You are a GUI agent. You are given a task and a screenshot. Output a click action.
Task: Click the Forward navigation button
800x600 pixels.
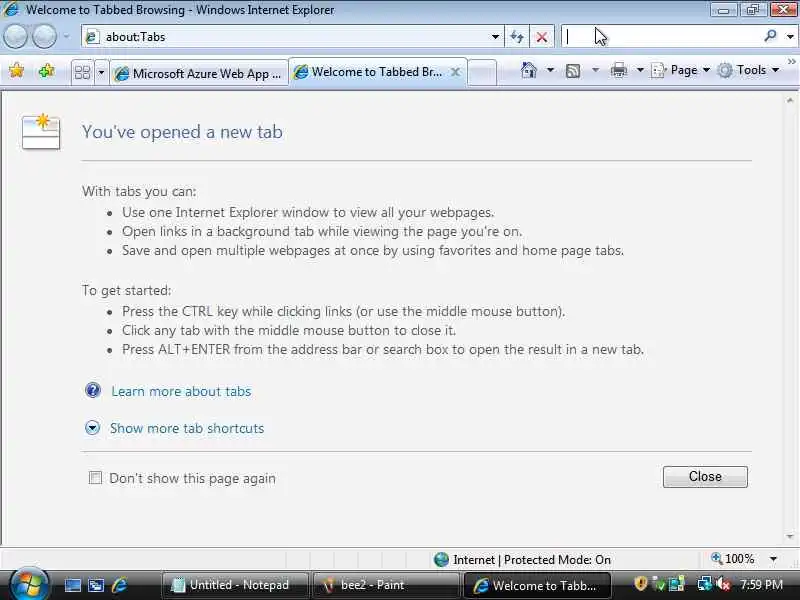(x=44, y=36)
